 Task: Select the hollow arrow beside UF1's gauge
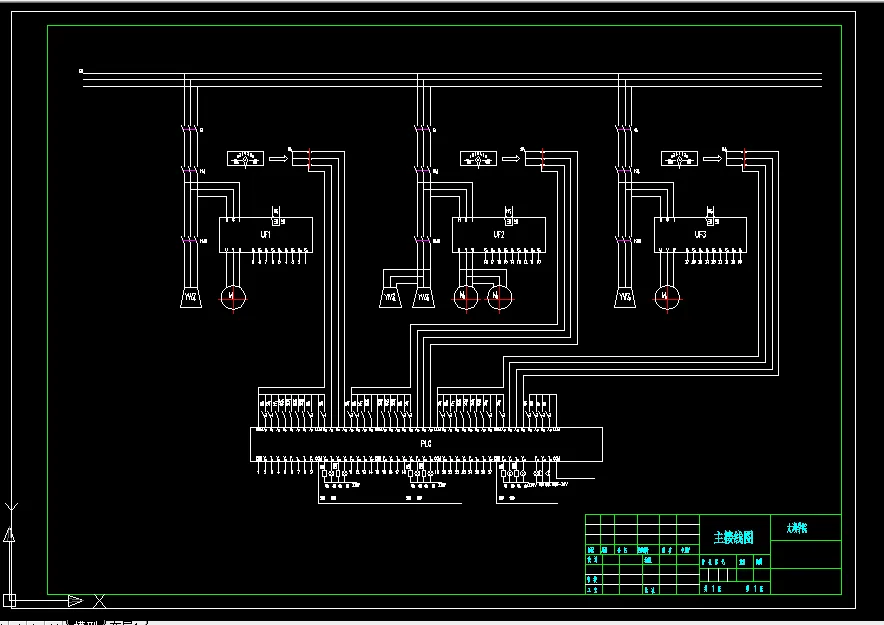click(x=279, y=158)
